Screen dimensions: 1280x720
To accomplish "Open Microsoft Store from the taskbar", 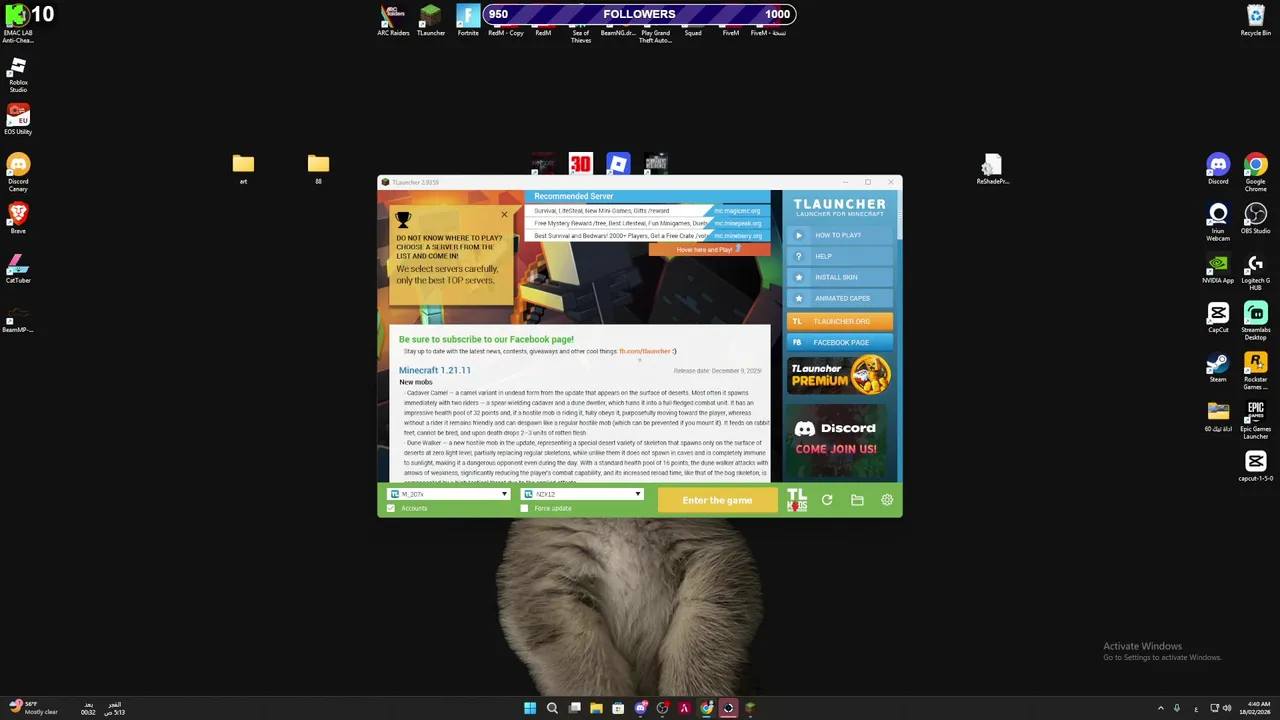I will click(618, 708).
